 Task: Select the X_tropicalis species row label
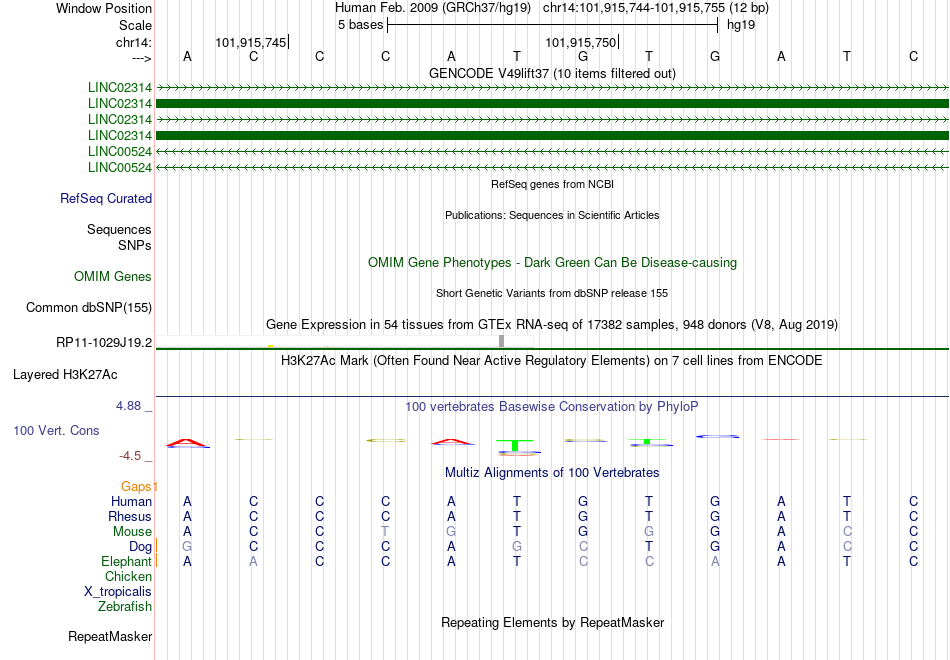tap(118, 592)
